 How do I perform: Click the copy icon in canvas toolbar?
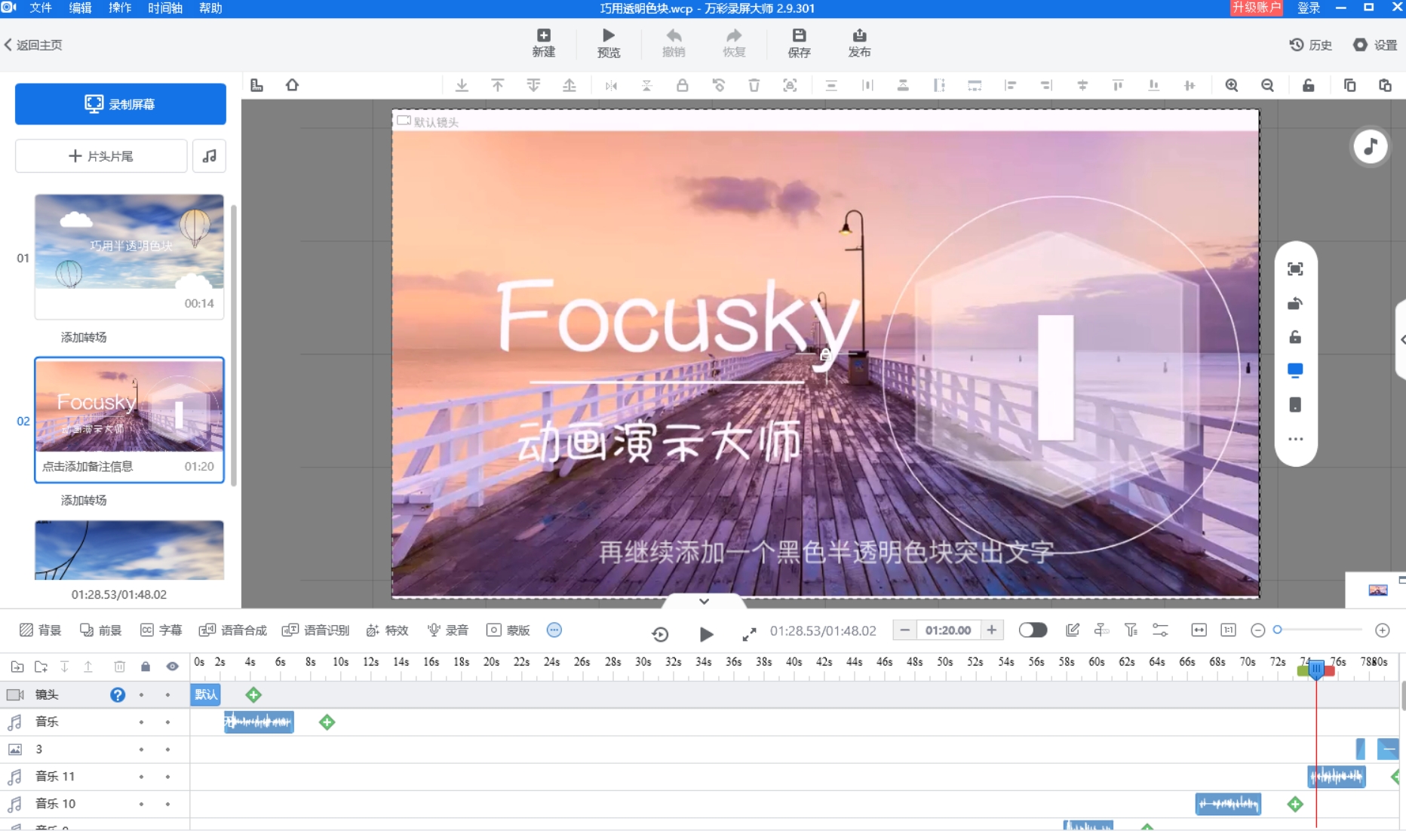[1349, 85]
